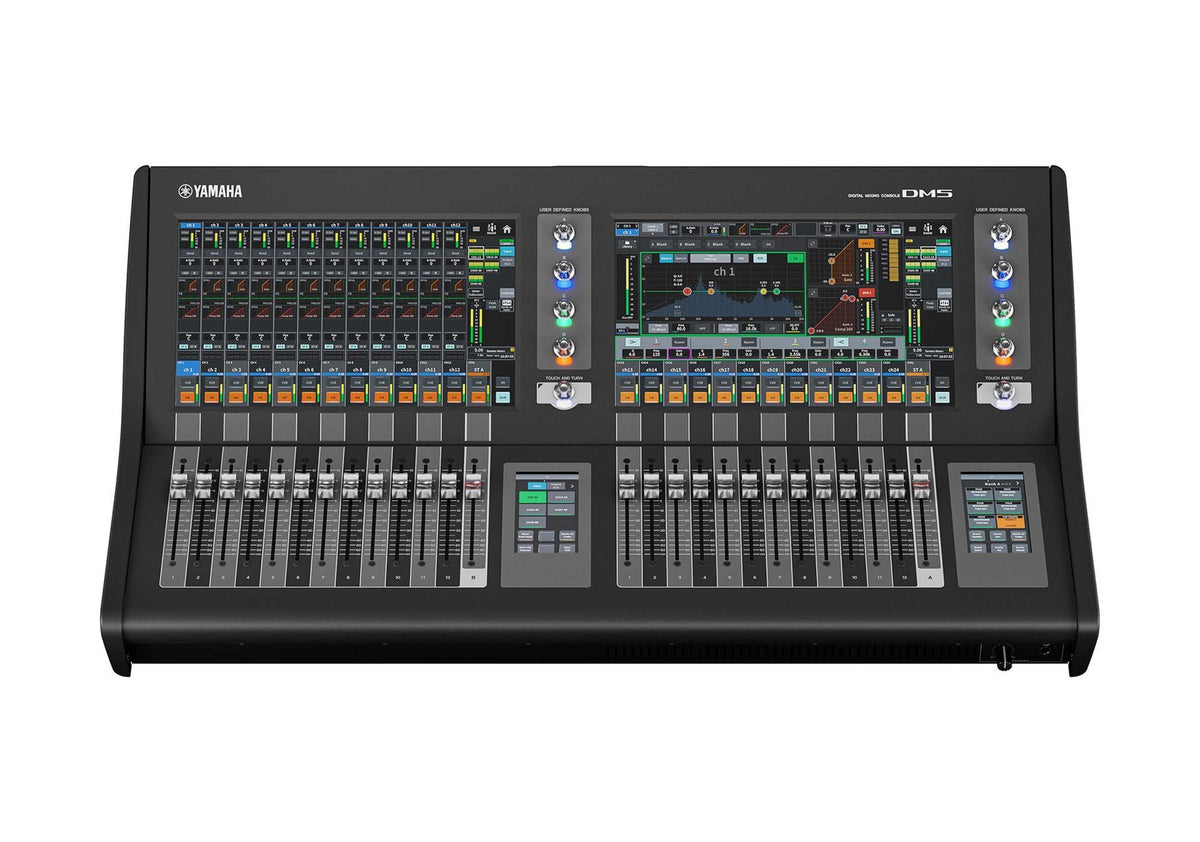Expand the EQ graph to full view
1200x842 pixels.
[647, 259]
